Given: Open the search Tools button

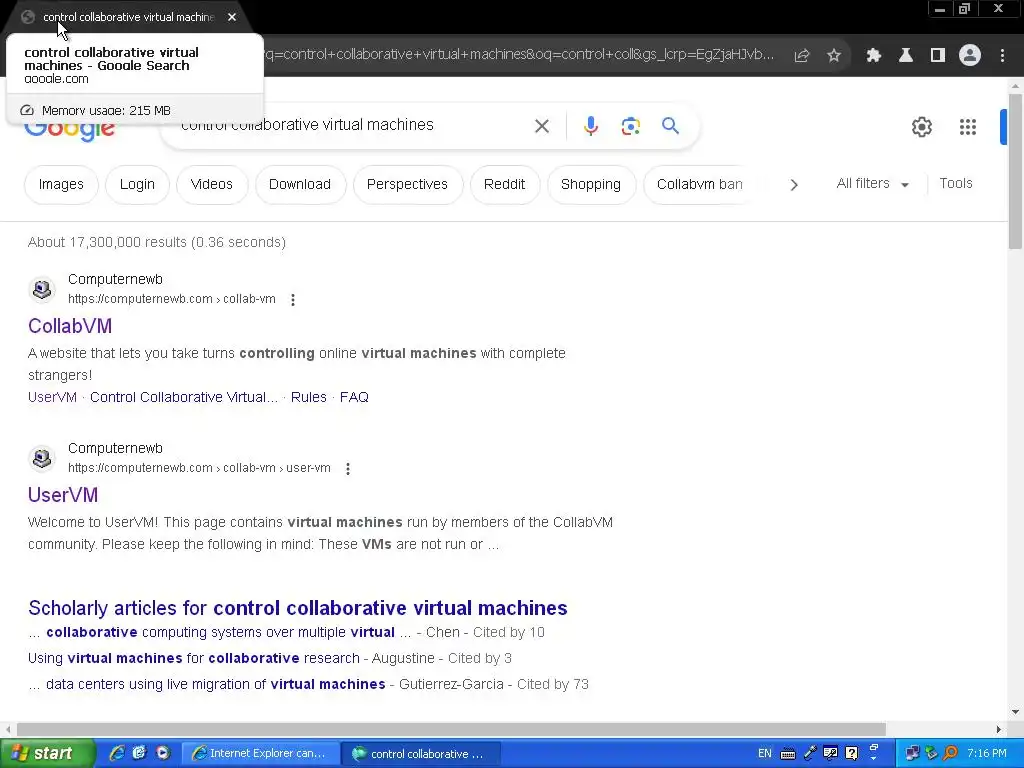Looking at the screenshot, I should click(x=955, y=184).
